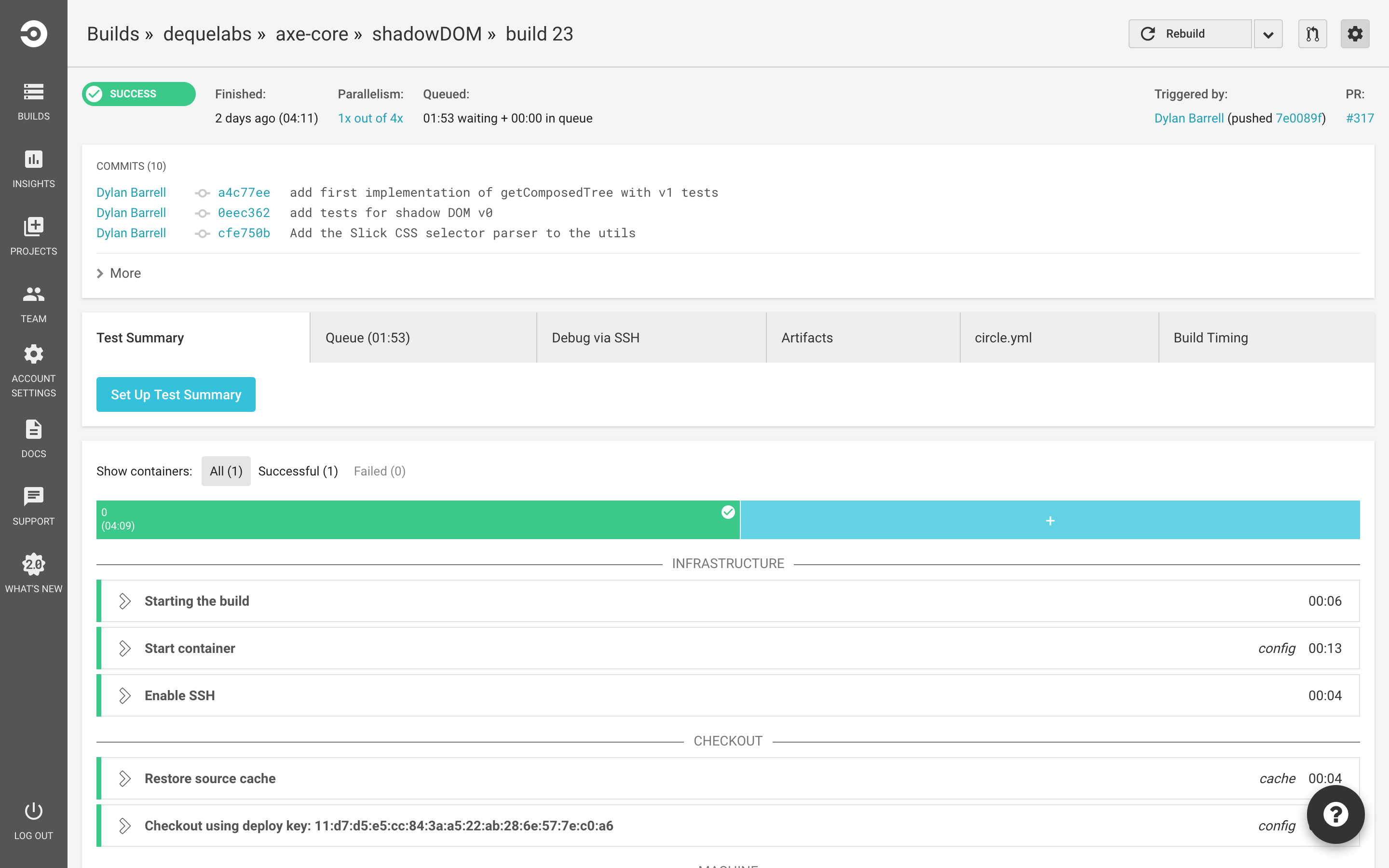Click the What's New 2.0 icon
This screenshot has width=1389, height=868.
[33, 564]
